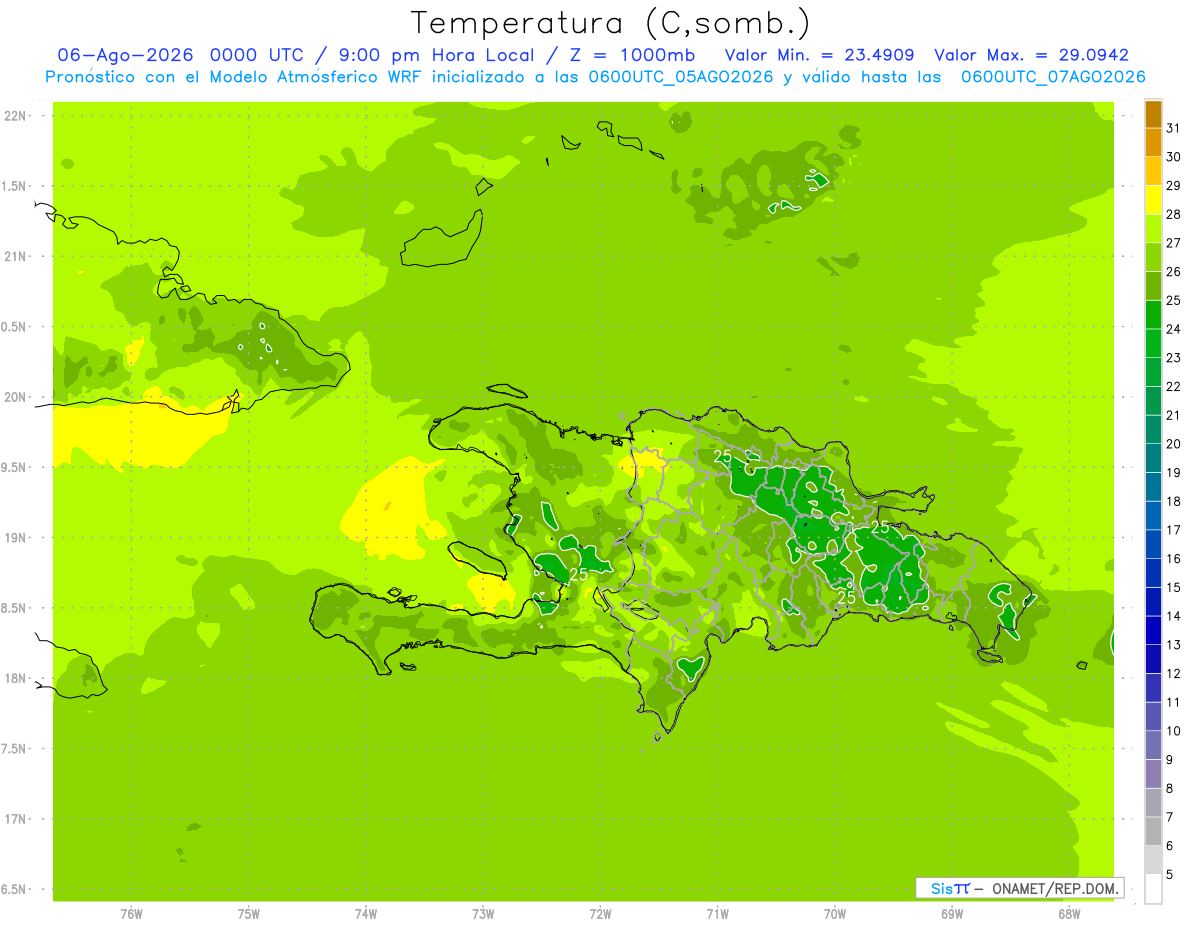Click the legend value '15'

[1174, 588]
